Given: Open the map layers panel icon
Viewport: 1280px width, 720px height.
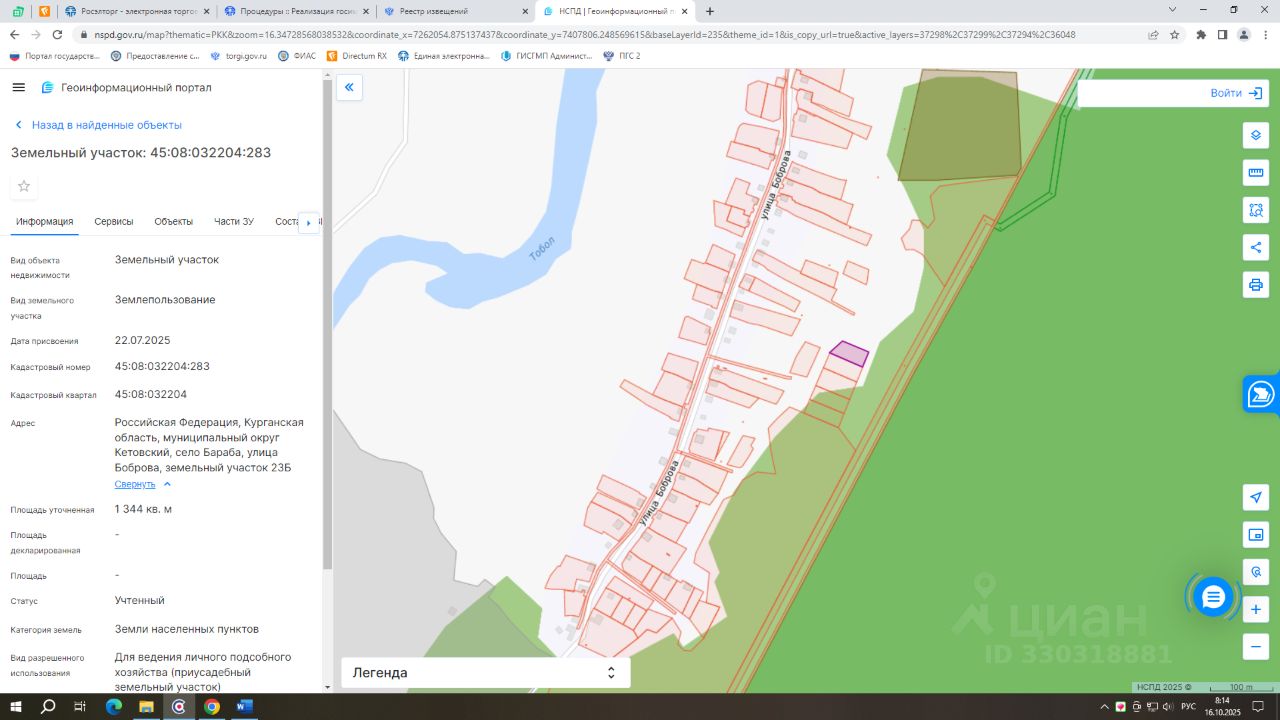Looking at the screenshot, I should [1256, 135].
